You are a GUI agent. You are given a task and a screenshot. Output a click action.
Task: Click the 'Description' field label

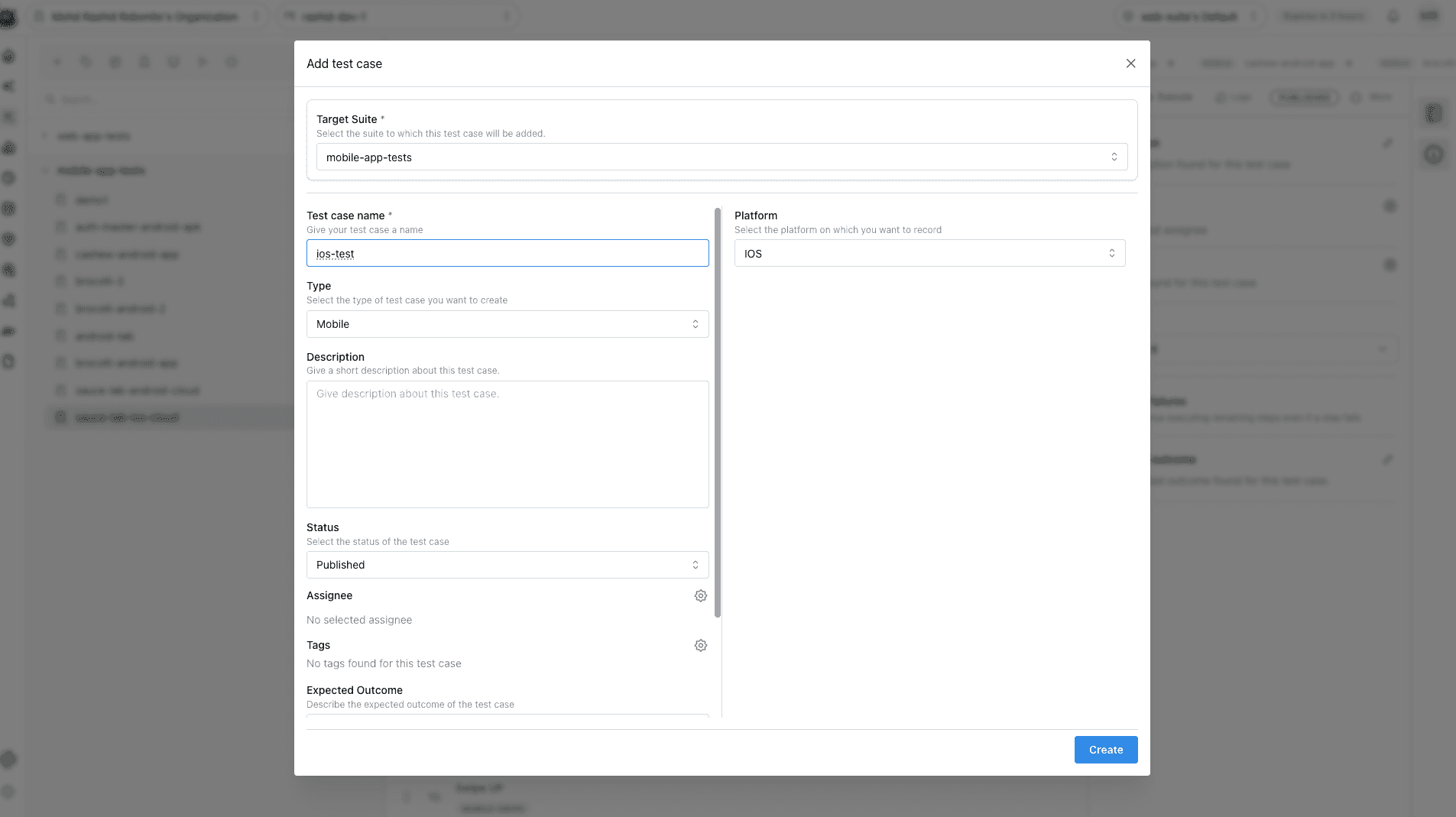pyautogui.click(x=336, y=357)
